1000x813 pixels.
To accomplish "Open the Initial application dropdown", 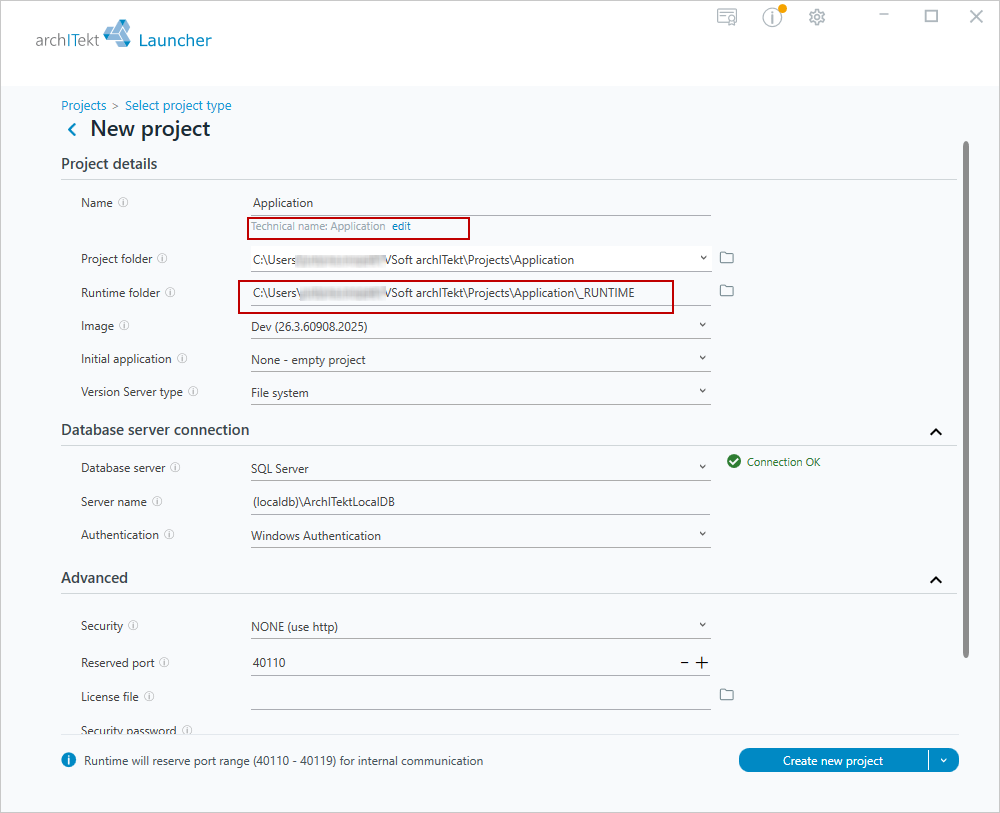I will pos(480,360).
